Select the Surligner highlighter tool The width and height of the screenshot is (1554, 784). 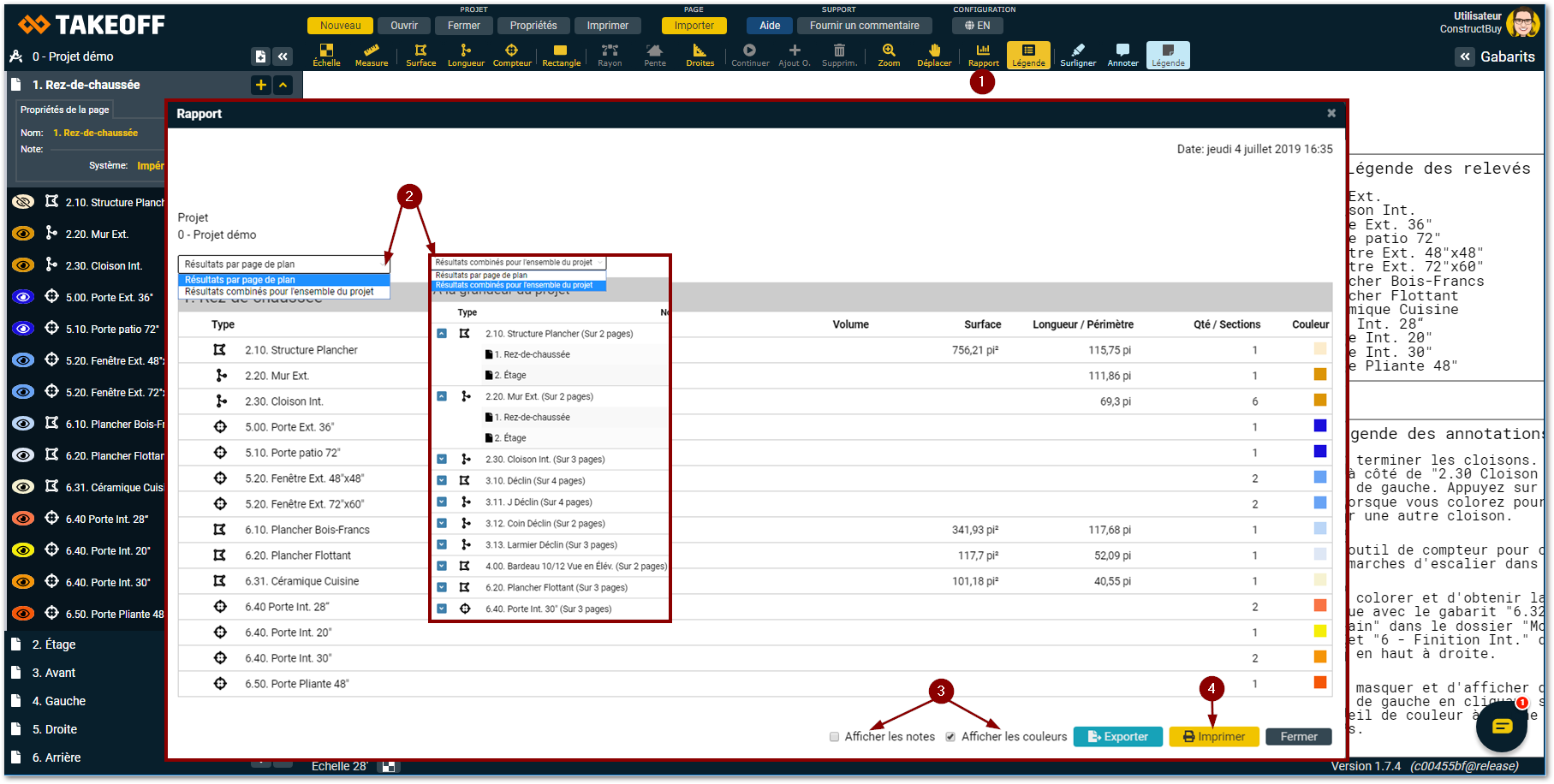[x=1078, y=55]
